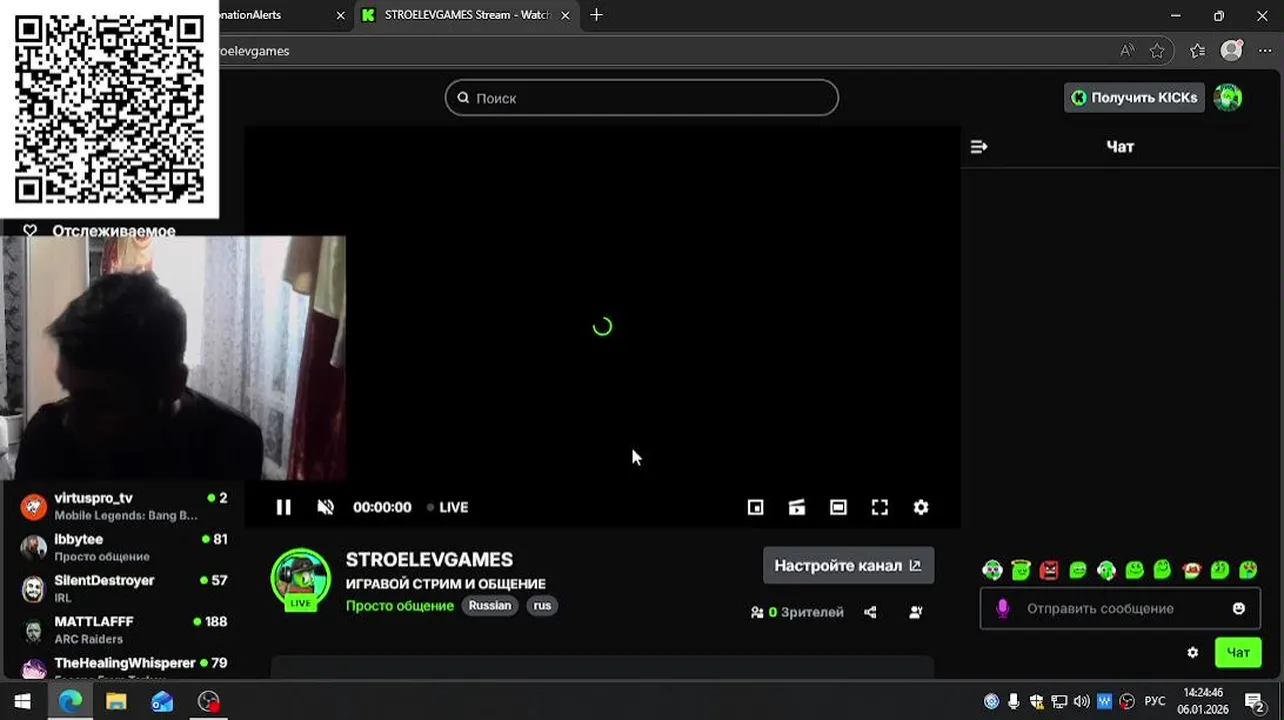Viewport: 1284px width, 720px height.
Task: Open a new browser tab
Action: (x=597, y=15)
